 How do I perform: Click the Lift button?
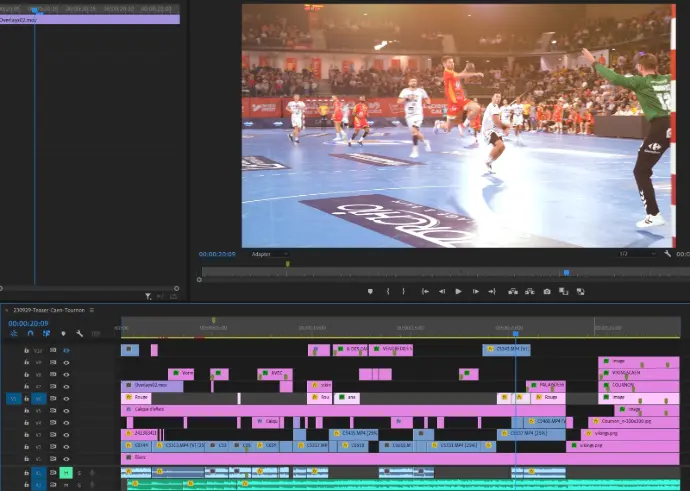[x=513, y=291]
